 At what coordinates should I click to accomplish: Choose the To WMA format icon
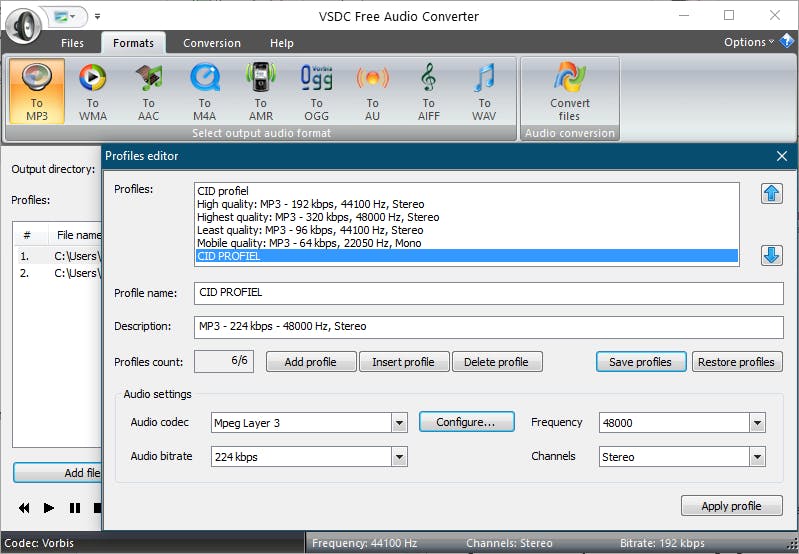tap(93, 91)
